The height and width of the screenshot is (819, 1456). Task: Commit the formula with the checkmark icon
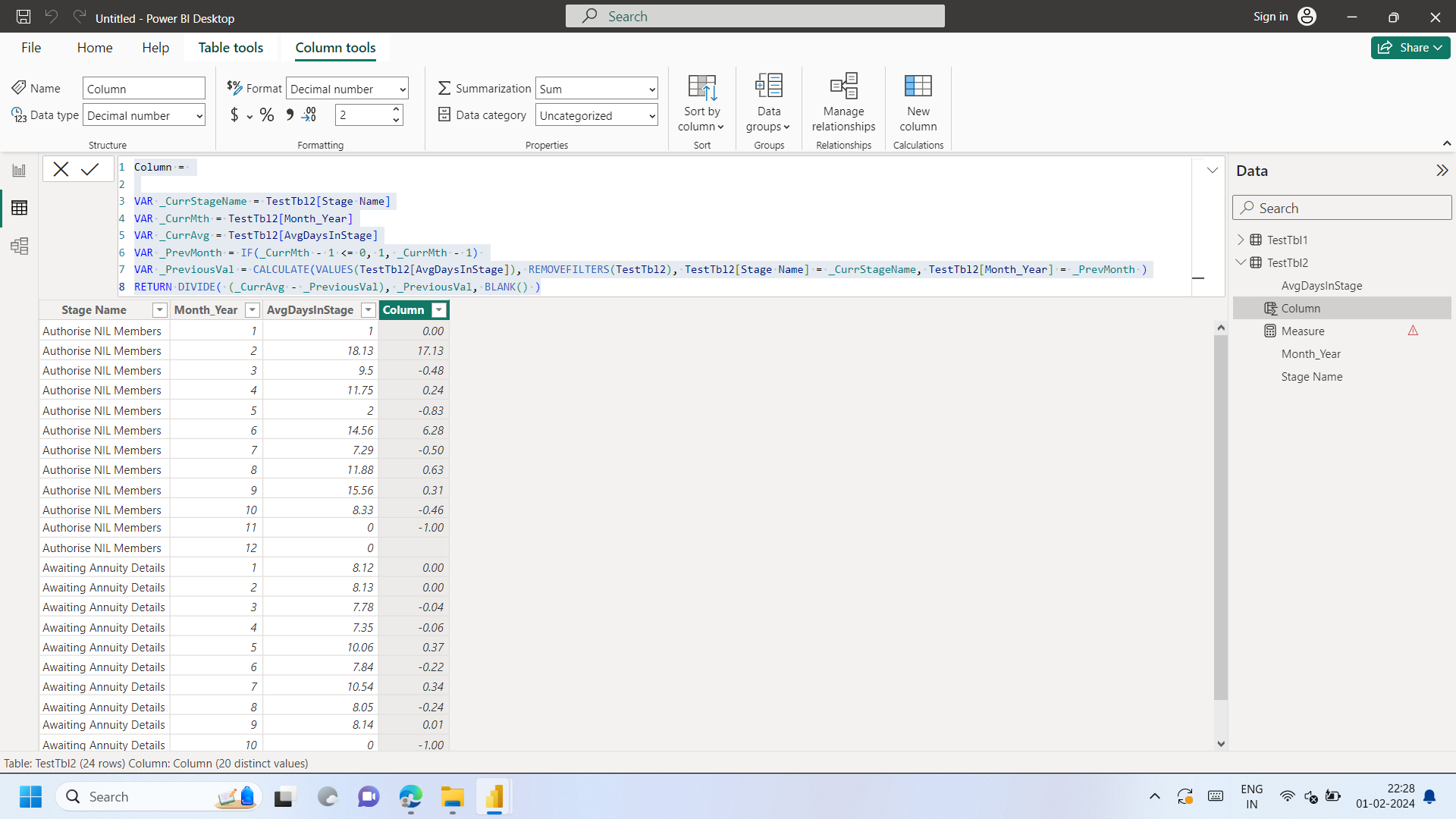click(x=90, y=169)
